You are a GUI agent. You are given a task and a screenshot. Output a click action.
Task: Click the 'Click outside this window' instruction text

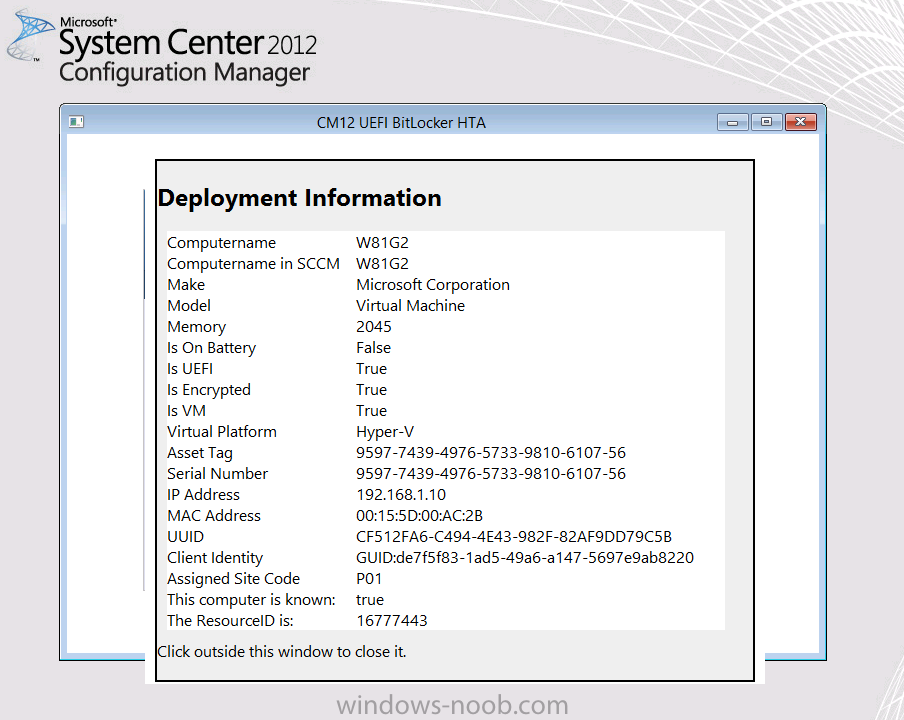coord(282,652)
